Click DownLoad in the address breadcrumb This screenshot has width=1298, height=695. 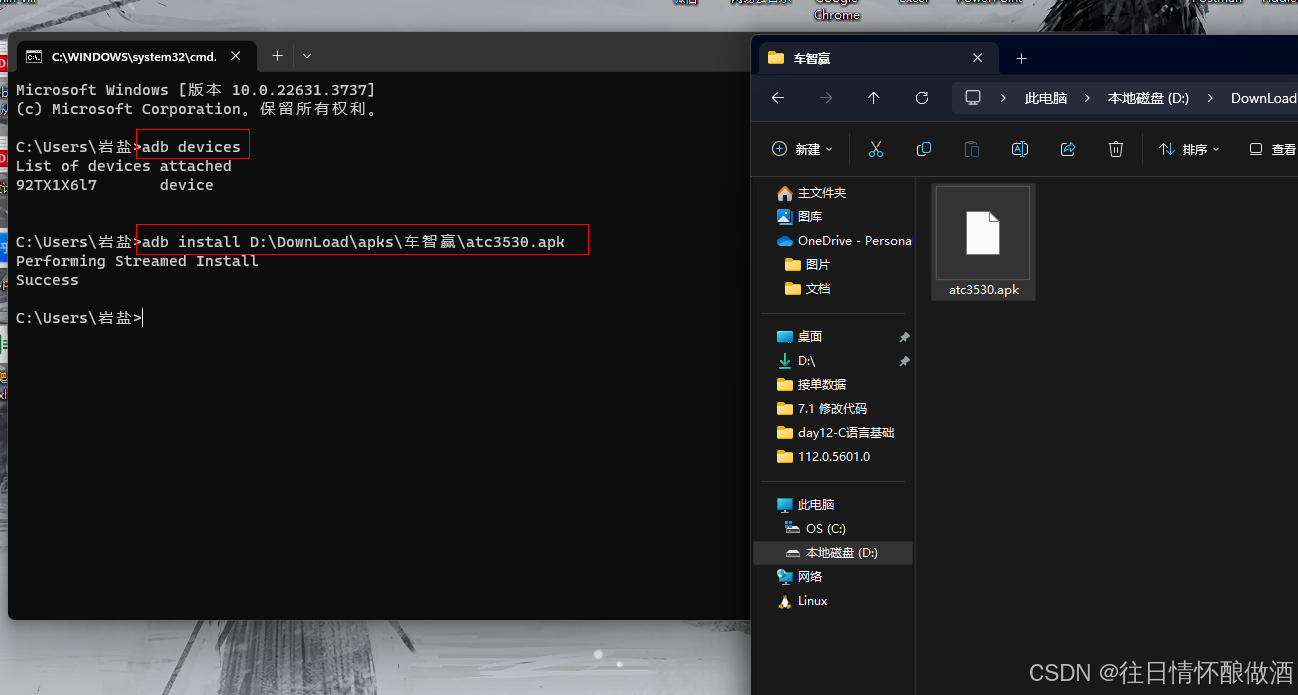tap(1263, 98)
